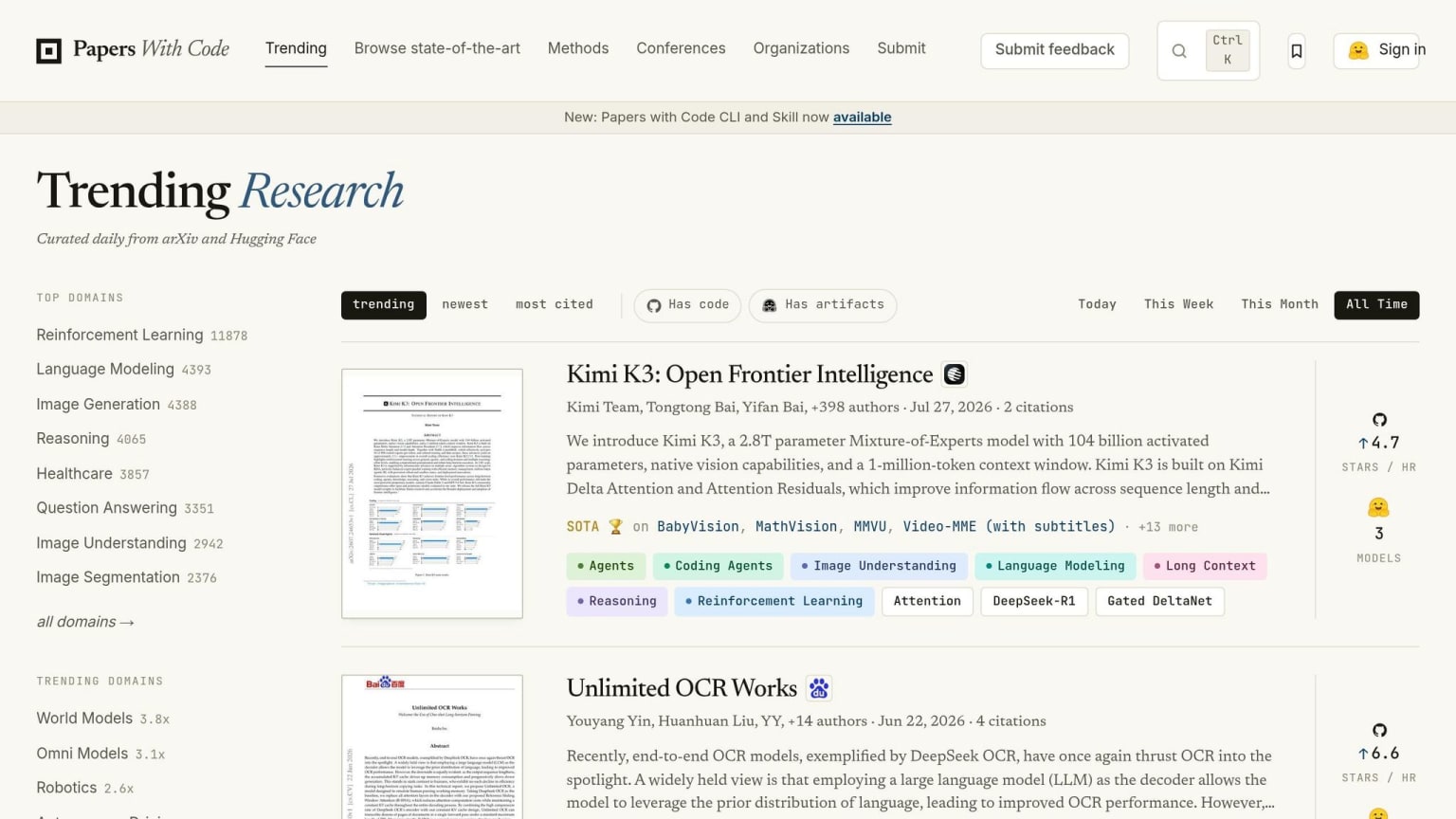1456x819 pixels.
Task: Open the Submit page
Action: (901, 48)
